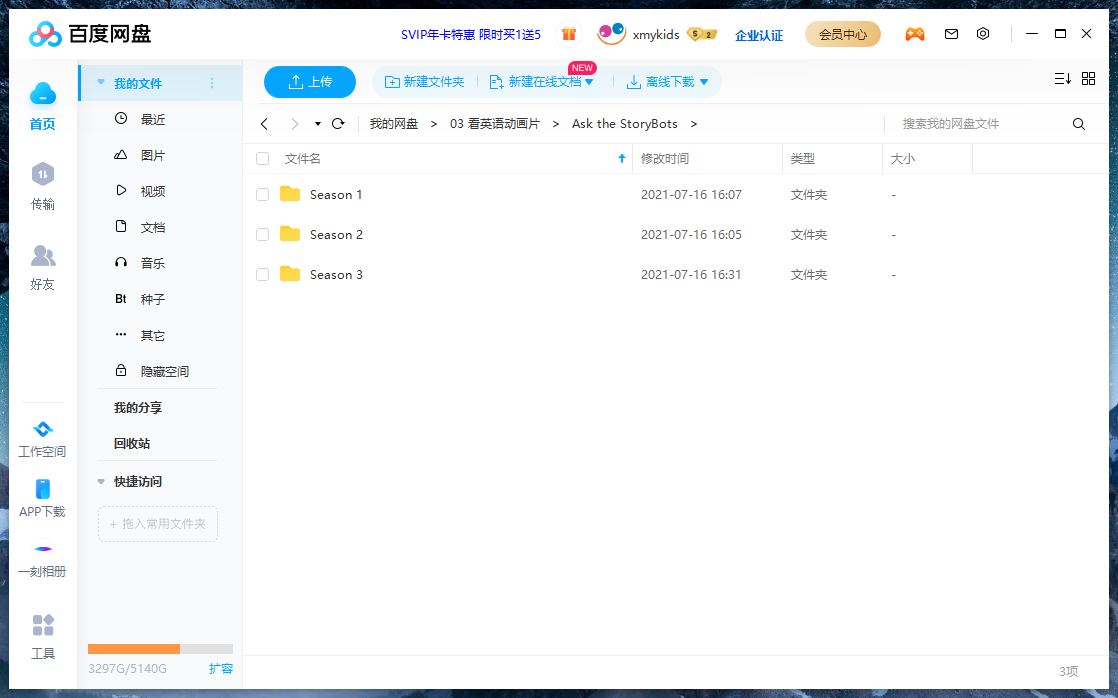Open 一刻相册 album
Viewport: 1118px width, 698px height.
42,560
